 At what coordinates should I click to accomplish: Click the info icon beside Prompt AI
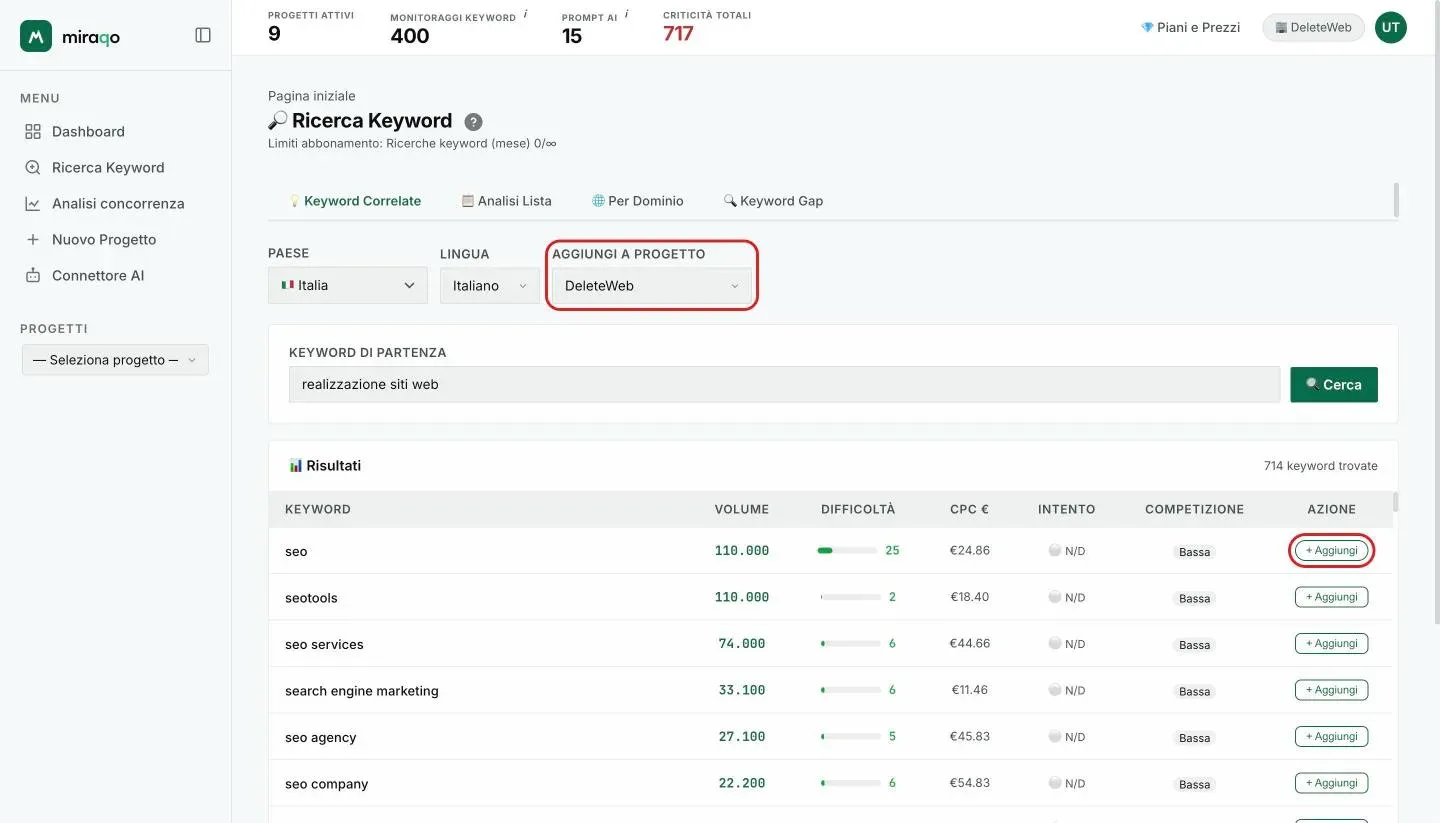coord(627,14)
